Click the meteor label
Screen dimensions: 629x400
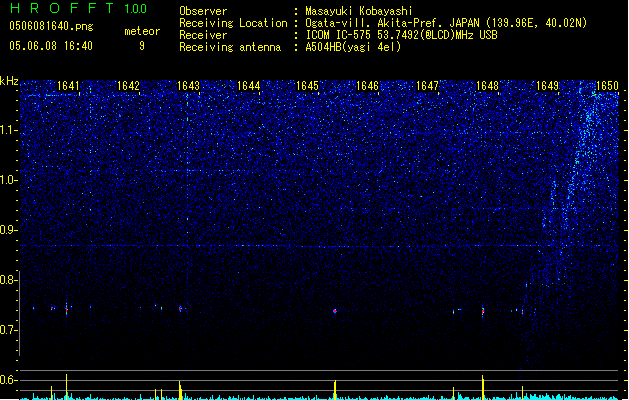tap(142, 31)
